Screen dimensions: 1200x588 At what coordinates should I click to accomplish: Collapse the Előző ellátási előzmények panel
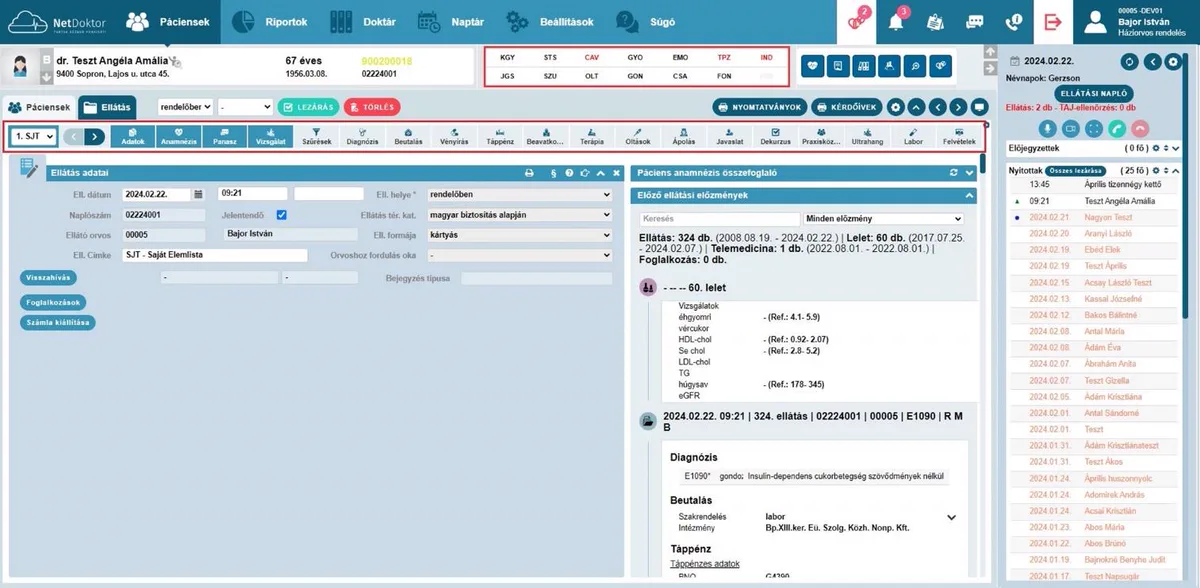tap(969, 195)
